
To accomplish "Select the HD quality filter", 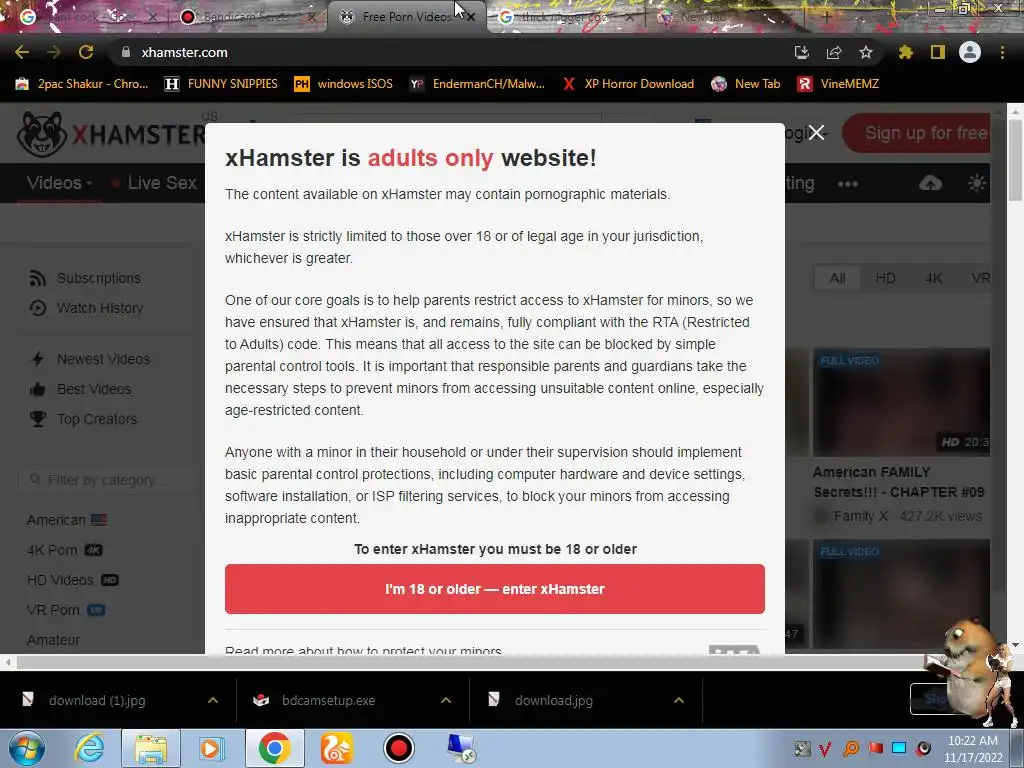I will [x=885, y=278].
